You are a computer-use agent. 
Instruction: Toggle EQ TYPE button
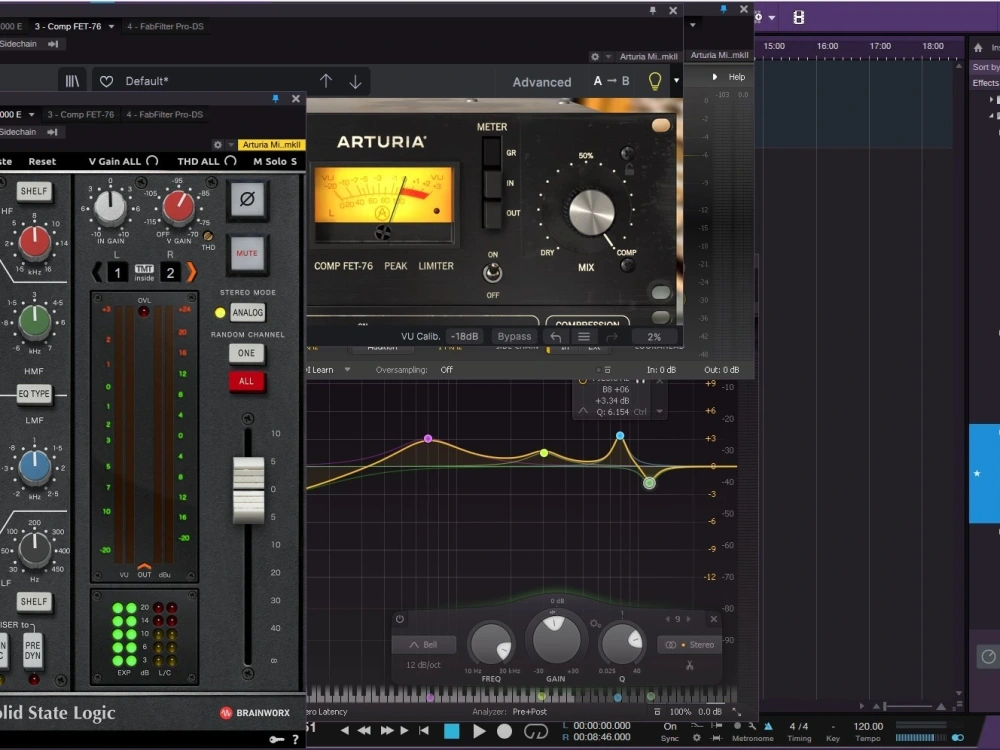[34, 393]
